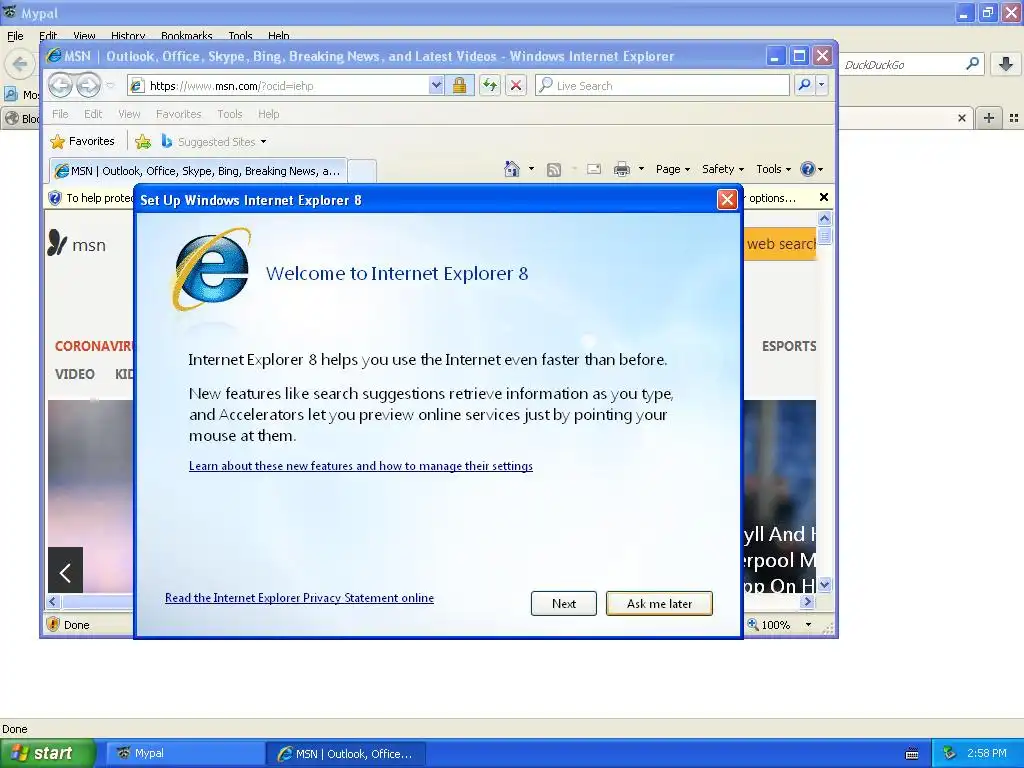
Task: Open the Tools dropdown in command bar
Action: pos(774,169)
